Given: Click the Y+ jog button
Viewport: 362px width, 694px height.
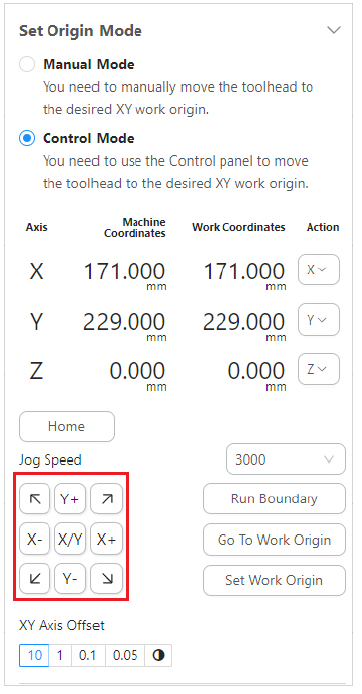Looking at the screenshot, I should click(70, 499).
